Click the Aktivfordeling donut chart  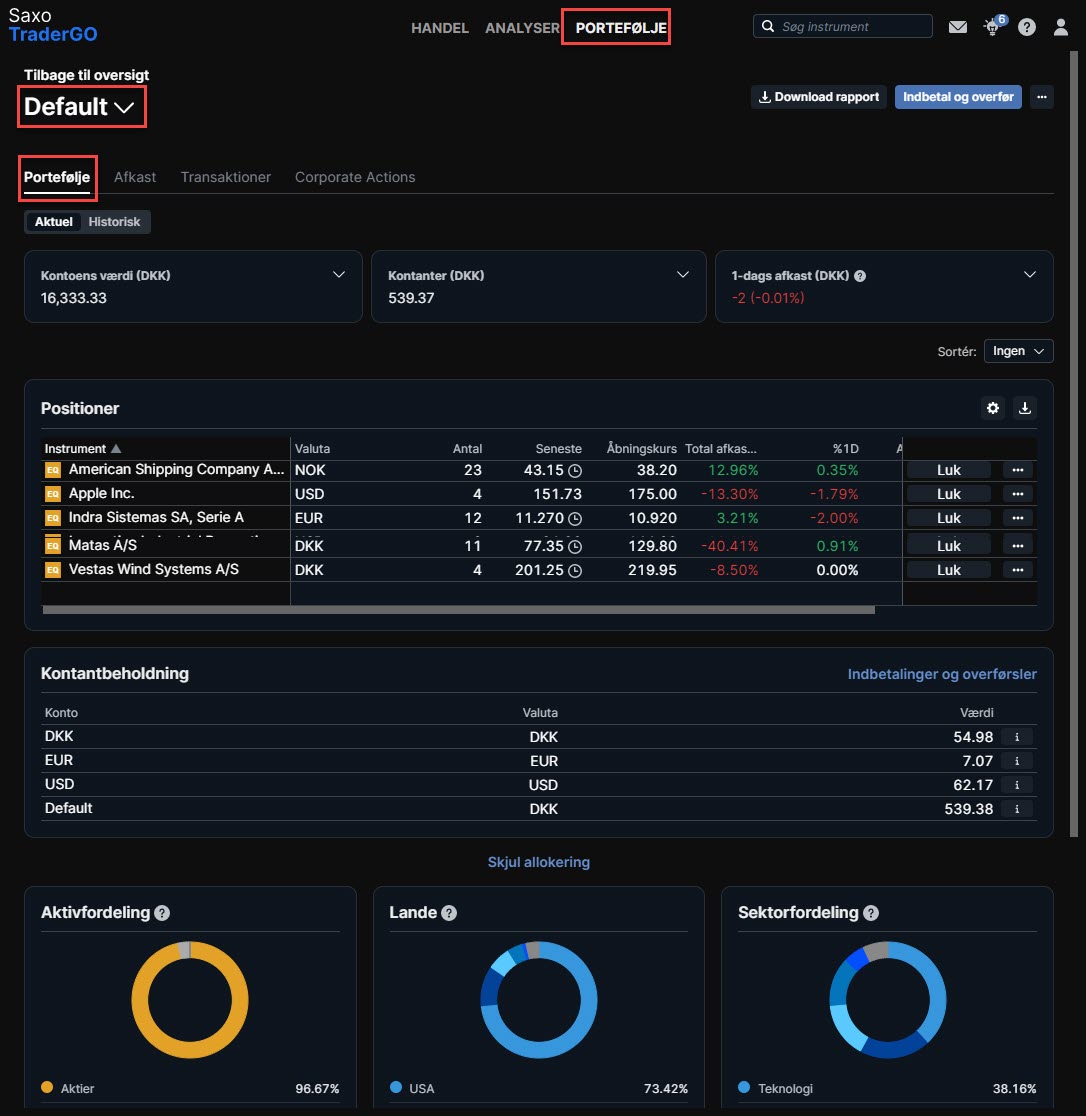(x=190, y=1000)
